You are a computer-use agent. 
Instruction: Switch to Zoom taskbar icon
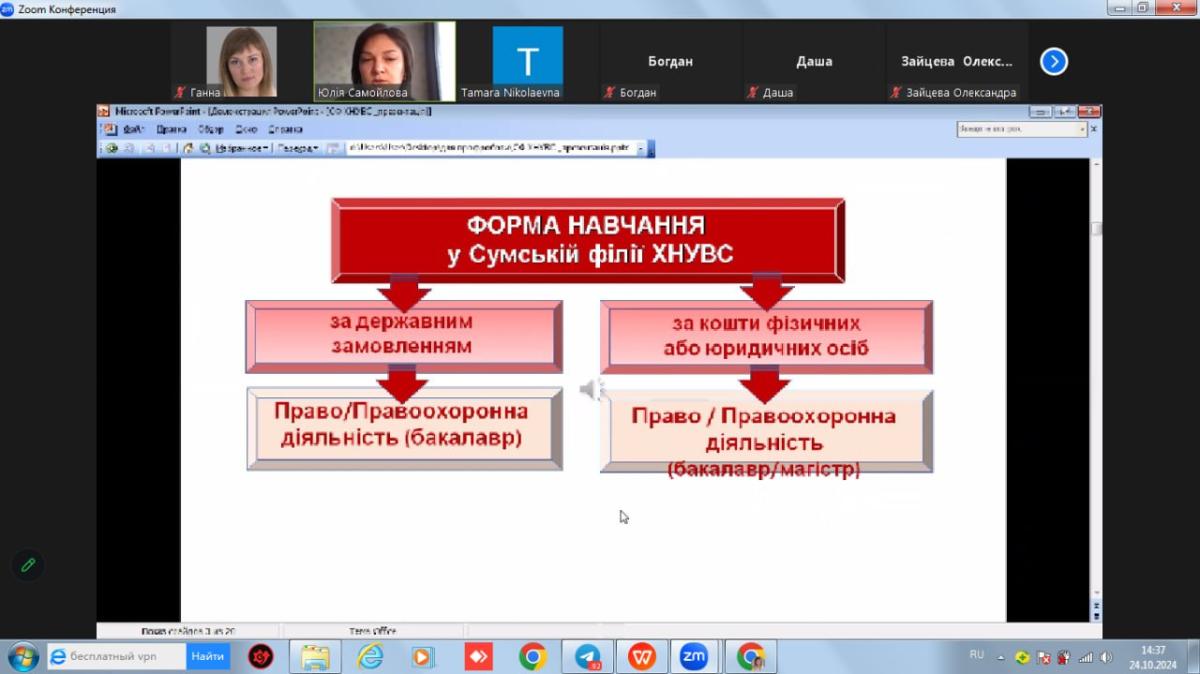[695, 657]
